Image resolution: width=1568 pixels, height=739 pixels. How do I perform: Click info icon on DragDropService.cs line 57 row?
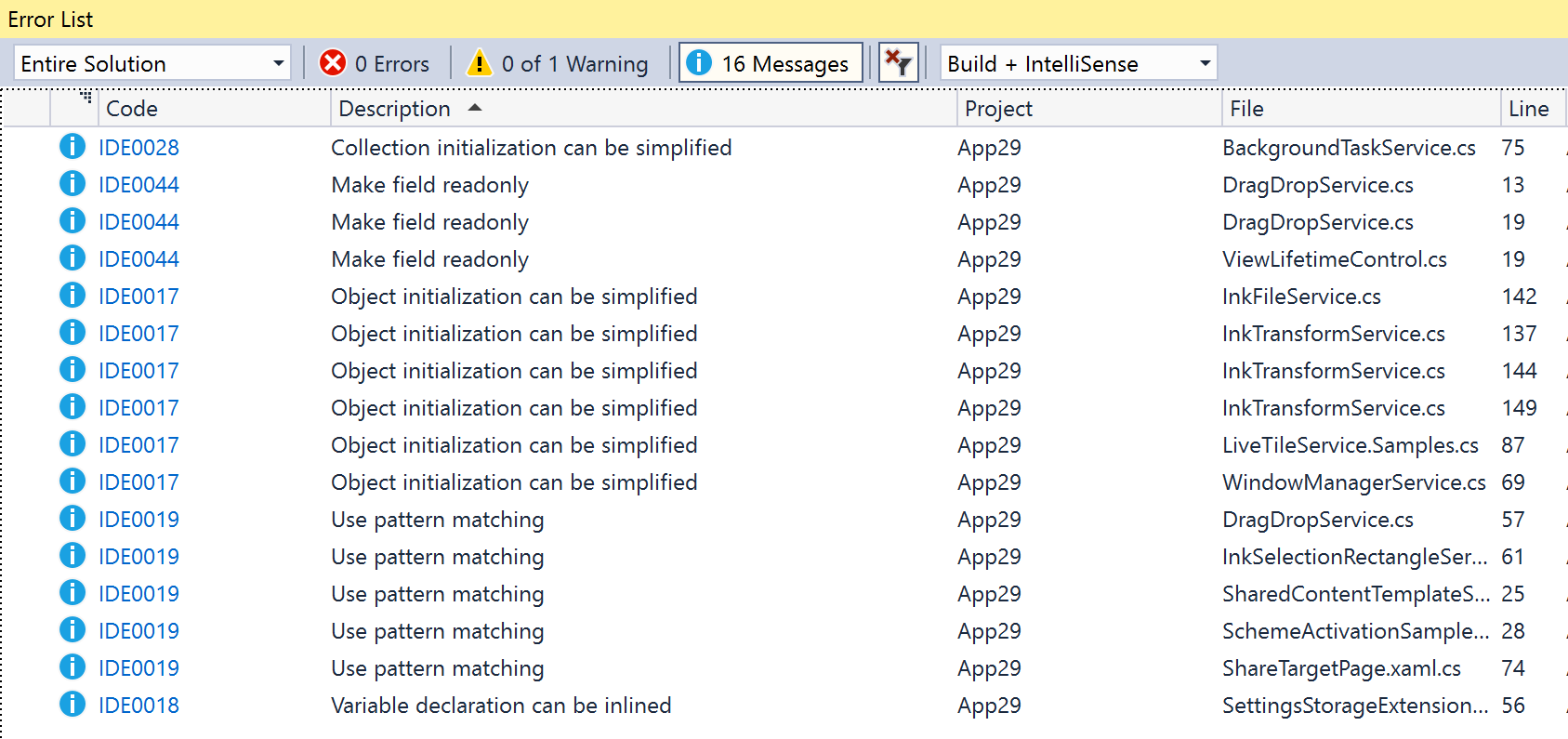click(72, 518)
